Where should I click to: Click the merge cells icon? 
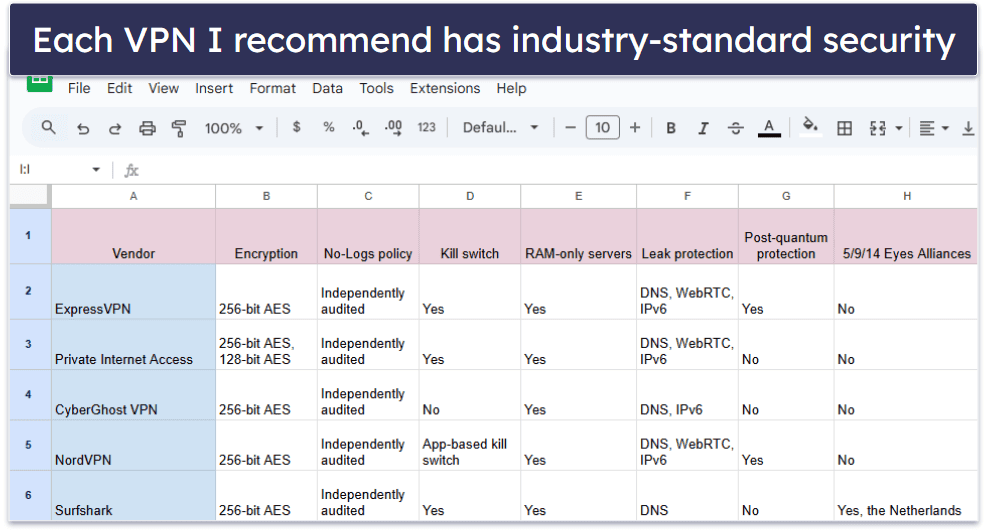tap(878, 128)
